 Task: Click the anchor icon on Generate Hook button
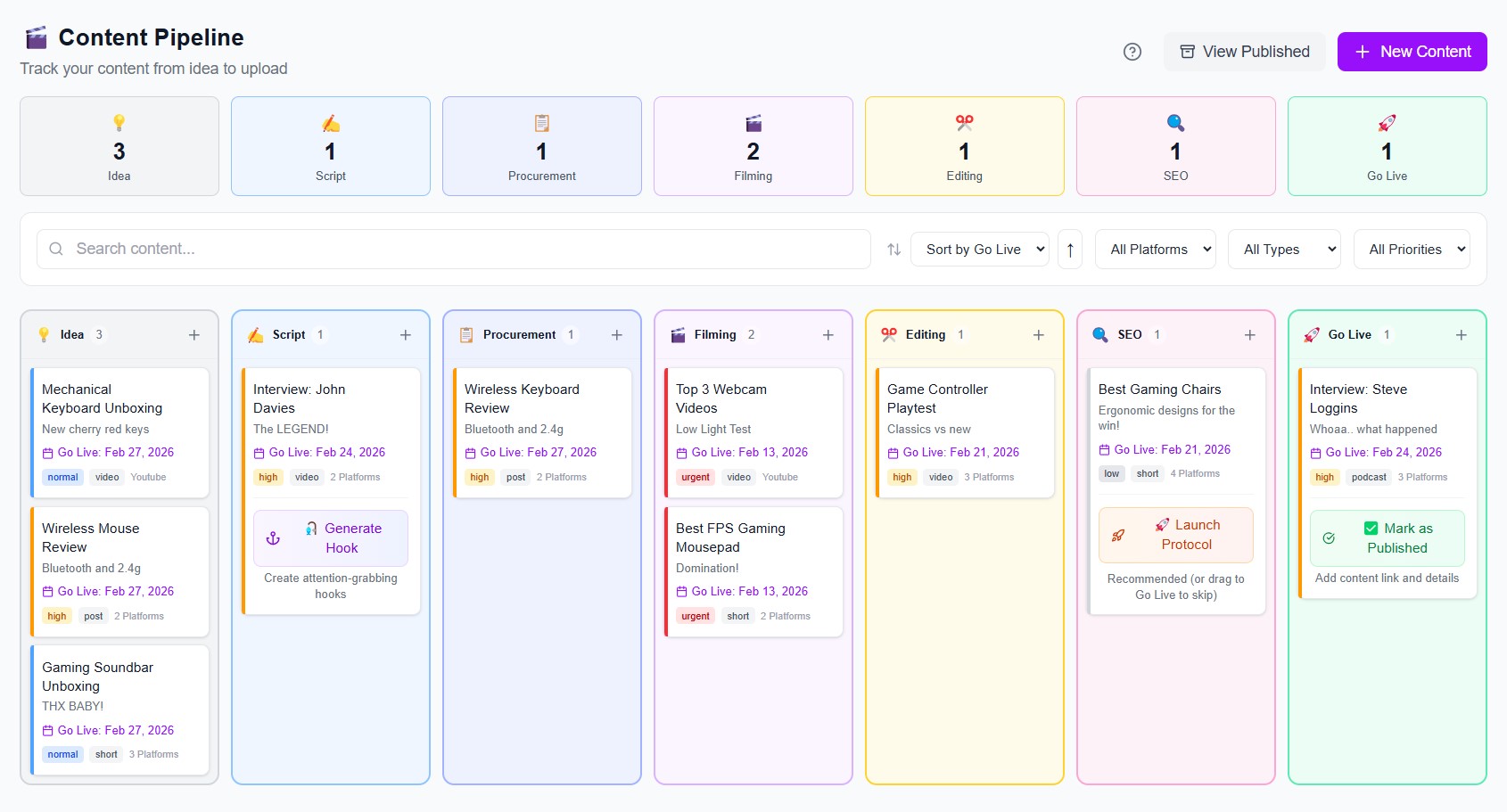pos(273,537)
